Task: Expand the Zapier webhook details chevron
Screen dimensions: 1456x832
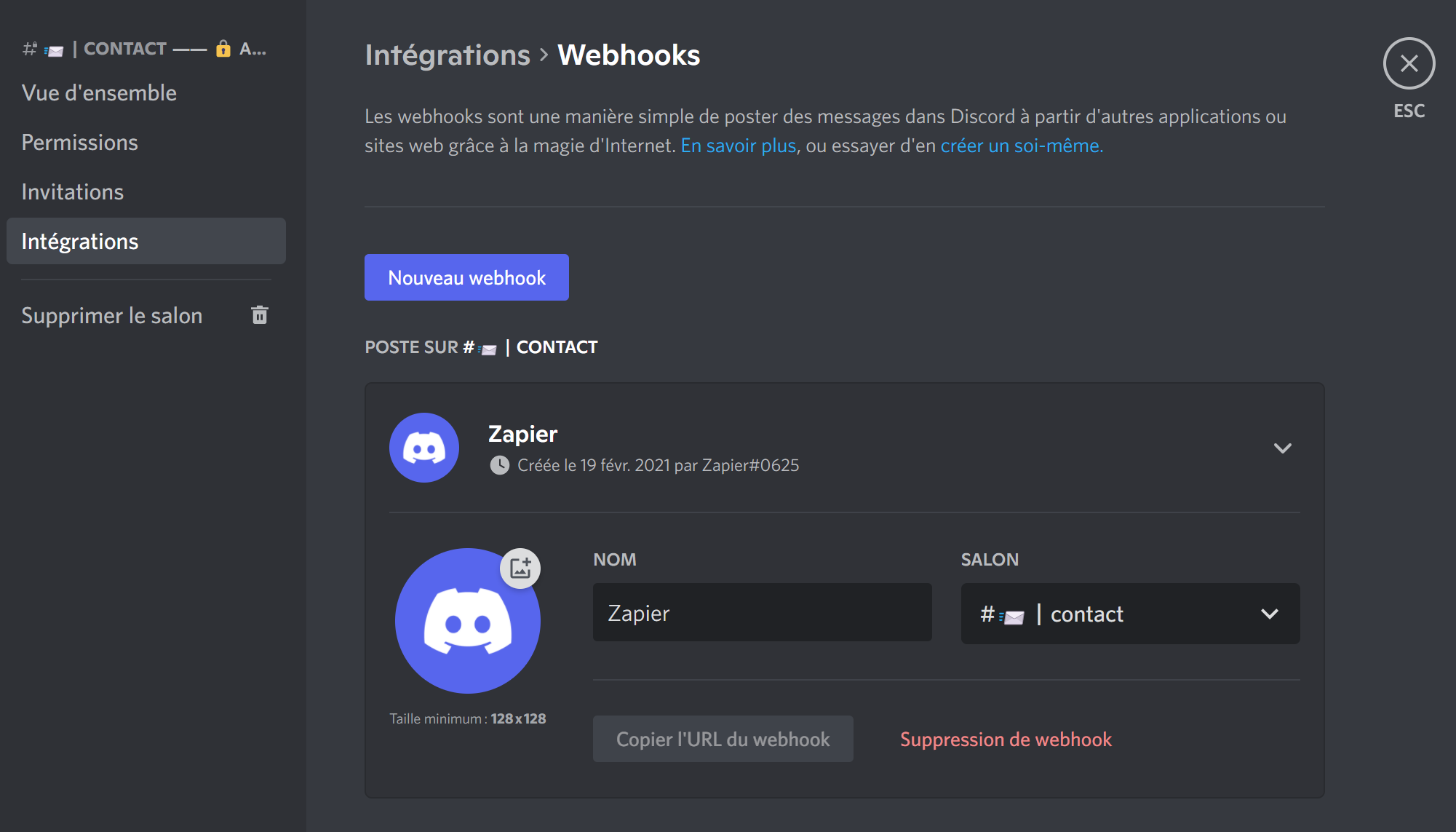Action: coord(1283,448)
